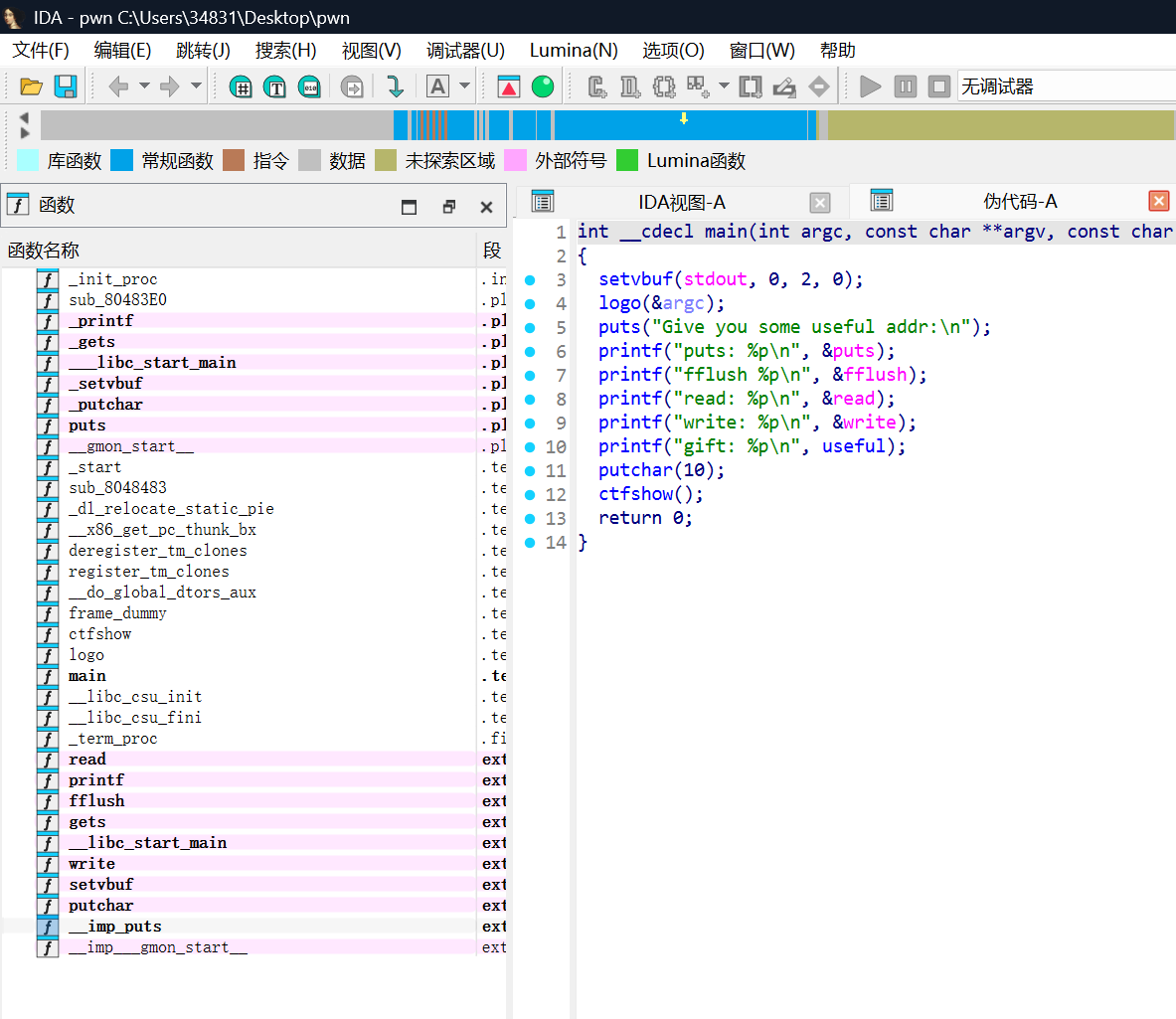Click the gray round arrow toolbar icon

coord(352,86)
